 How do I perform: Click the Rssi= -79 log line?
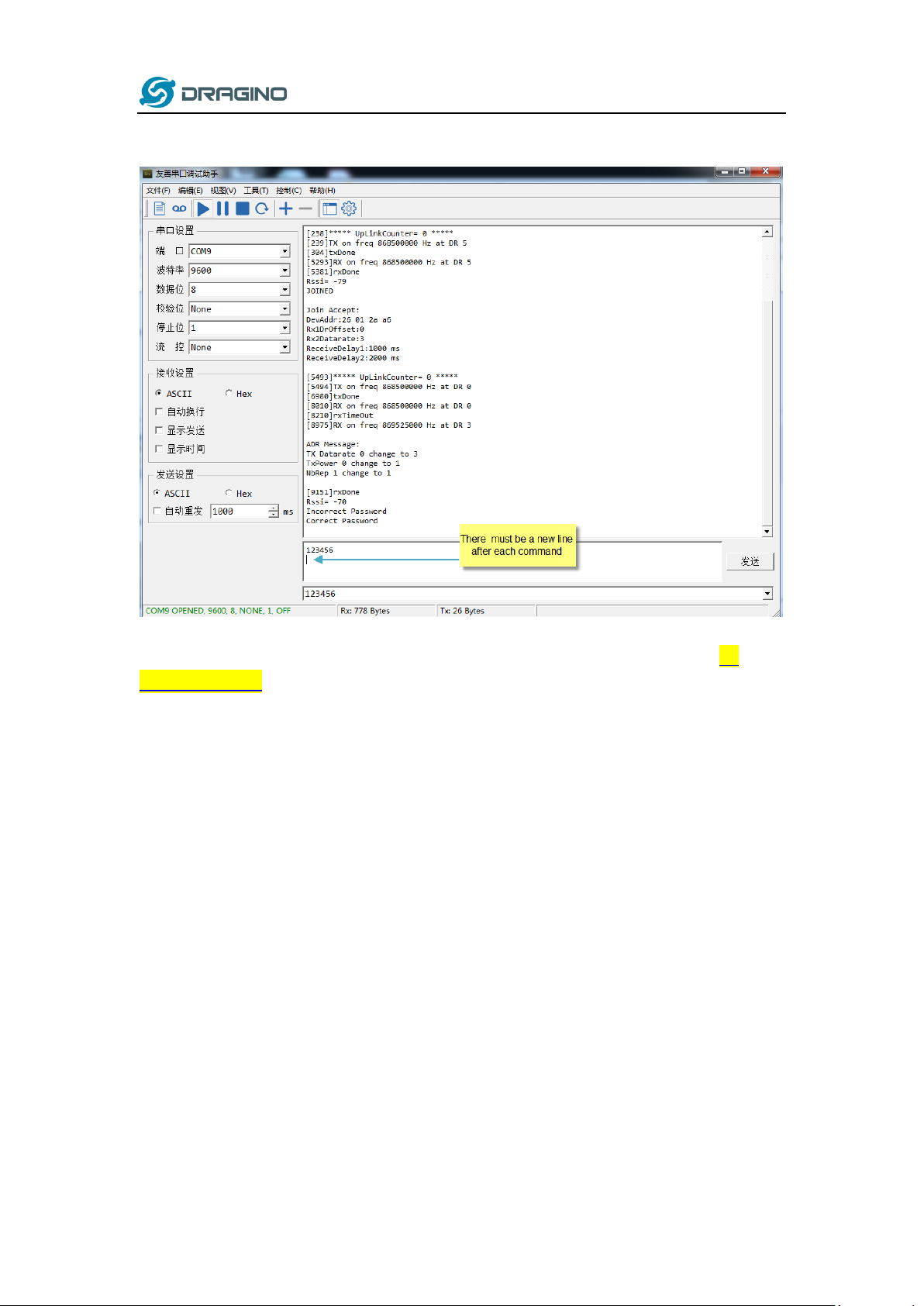click(326, 281)
